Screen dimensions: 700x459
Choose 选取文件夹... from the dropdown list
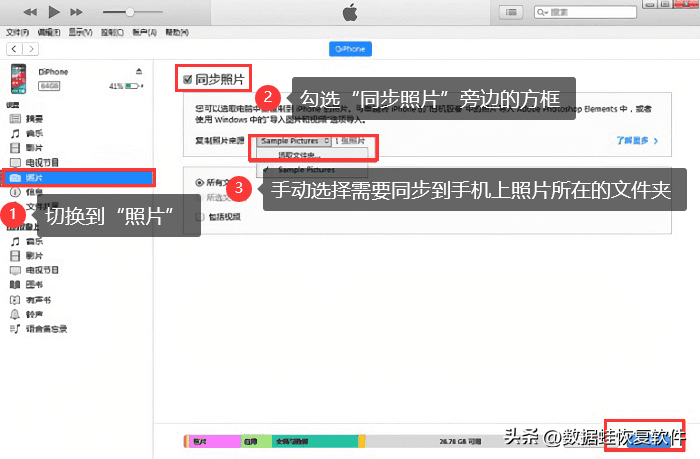coord(299,155)
